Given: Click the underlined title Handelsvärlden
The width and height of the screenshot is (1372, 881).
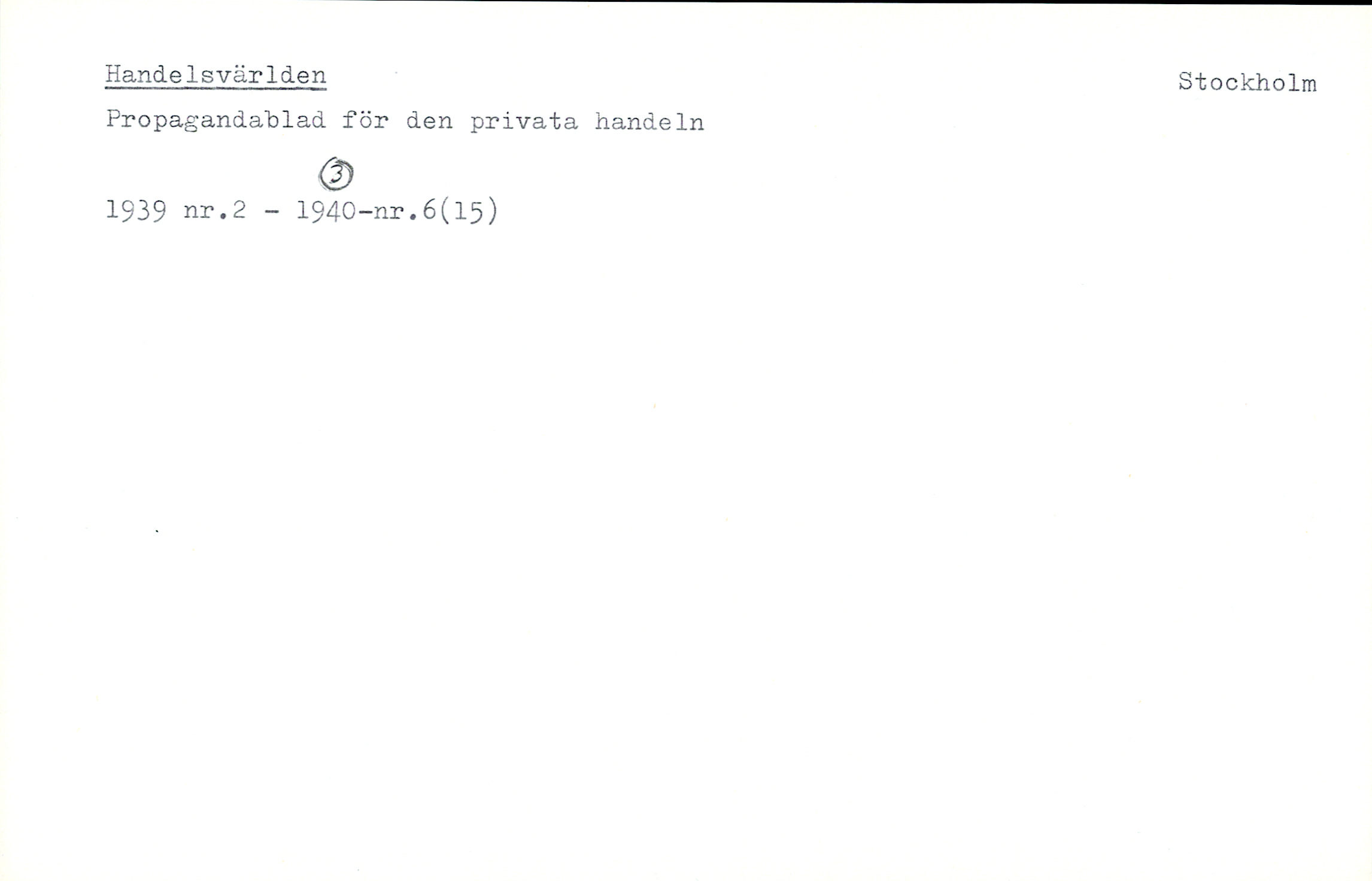Looking at the screenshot, I should click(x=215, y=75).
